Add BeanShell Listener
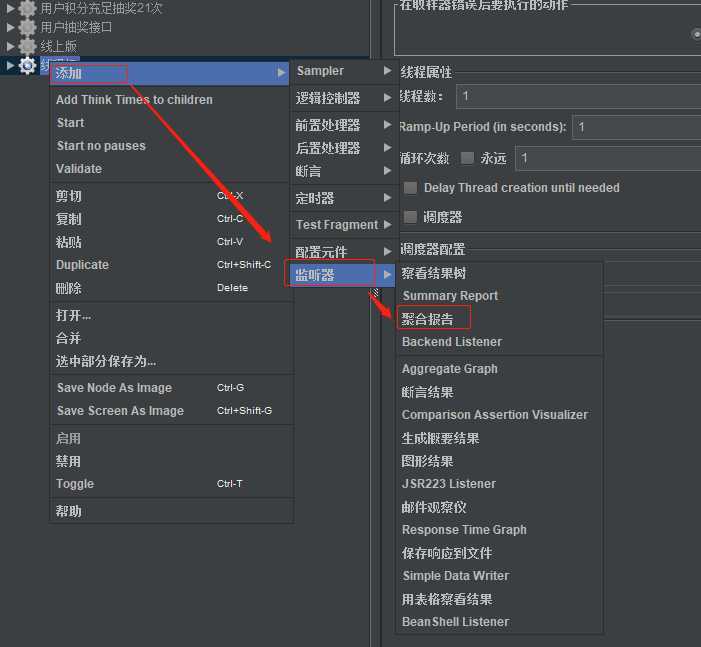 499,622
